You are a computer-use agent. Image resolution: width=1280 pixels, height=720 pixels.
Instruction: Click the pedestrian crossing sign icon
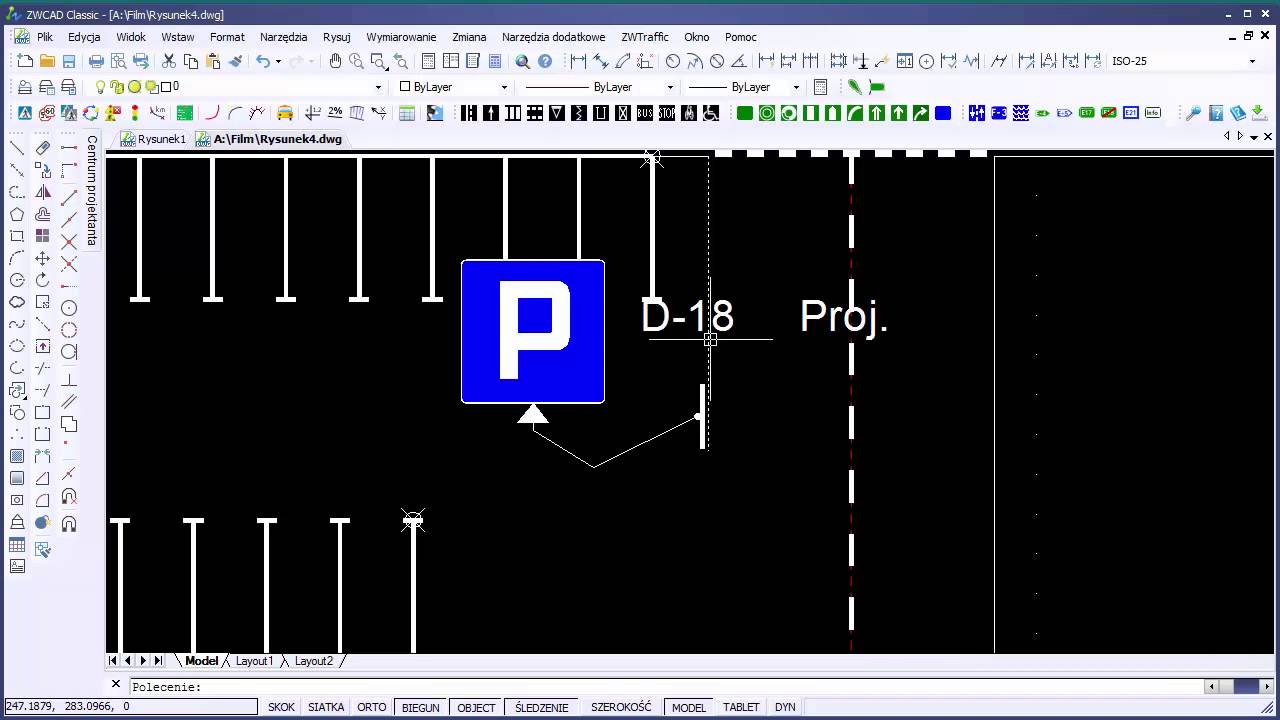(25, 113)
